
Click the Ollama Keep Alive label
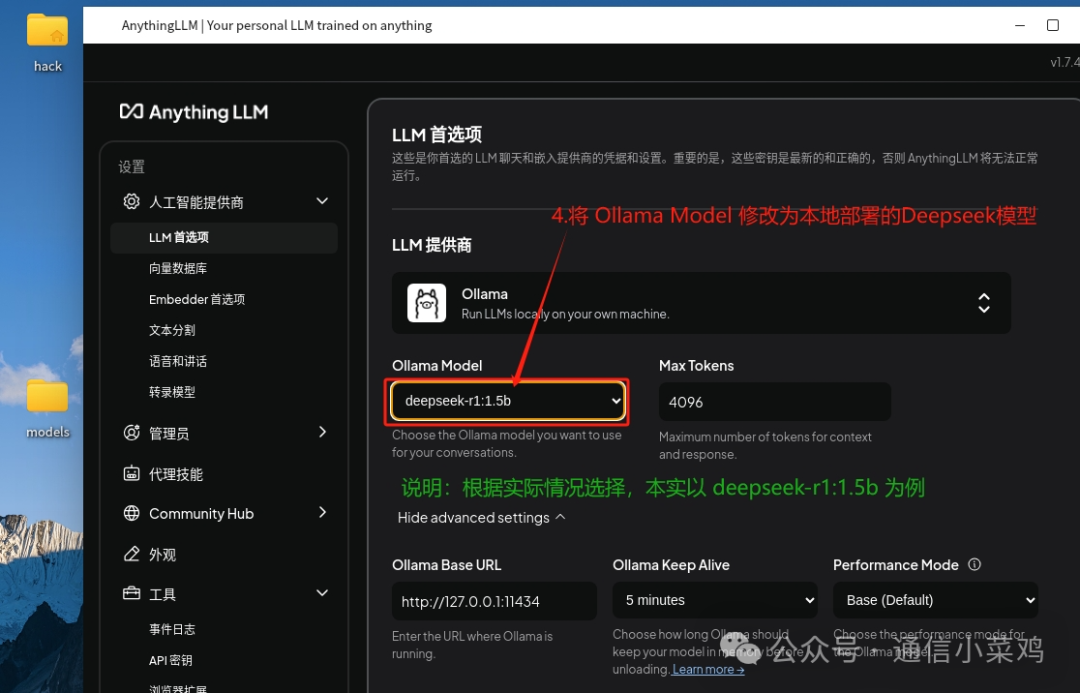(x=671, y=565)
